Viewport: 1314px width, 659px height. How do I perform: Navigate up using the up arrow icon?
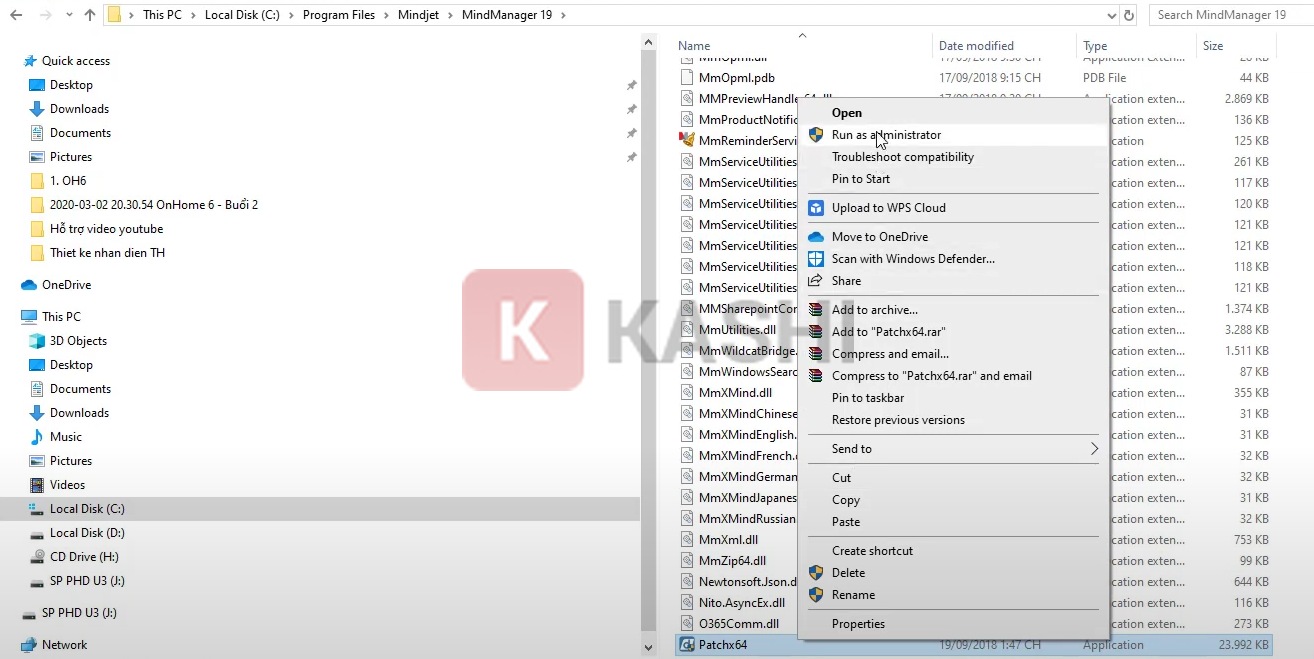(x=89, y=14)
